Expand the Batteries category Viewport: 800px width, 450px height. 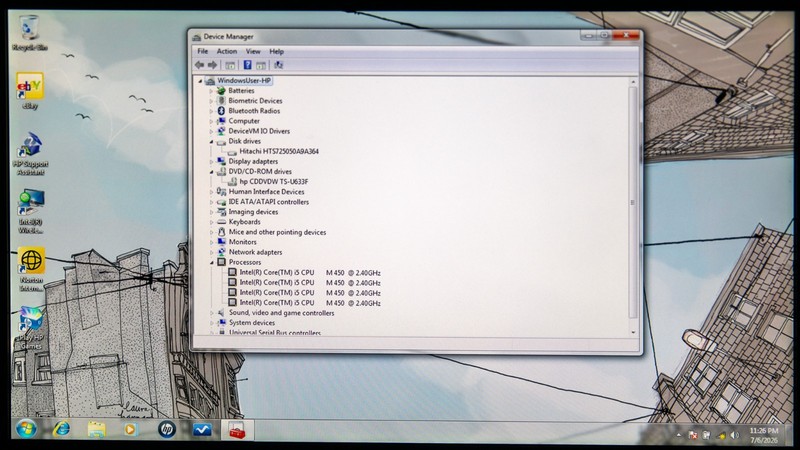point(211,91)
